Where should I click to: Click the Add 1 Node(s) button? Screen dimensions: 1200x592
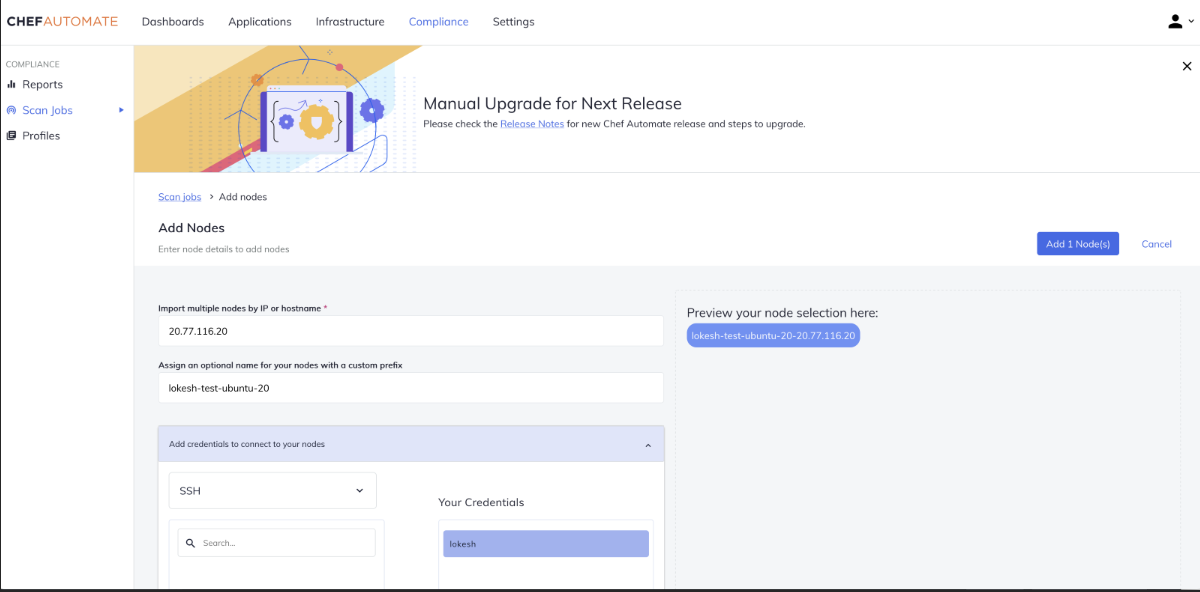(1077, 244)
